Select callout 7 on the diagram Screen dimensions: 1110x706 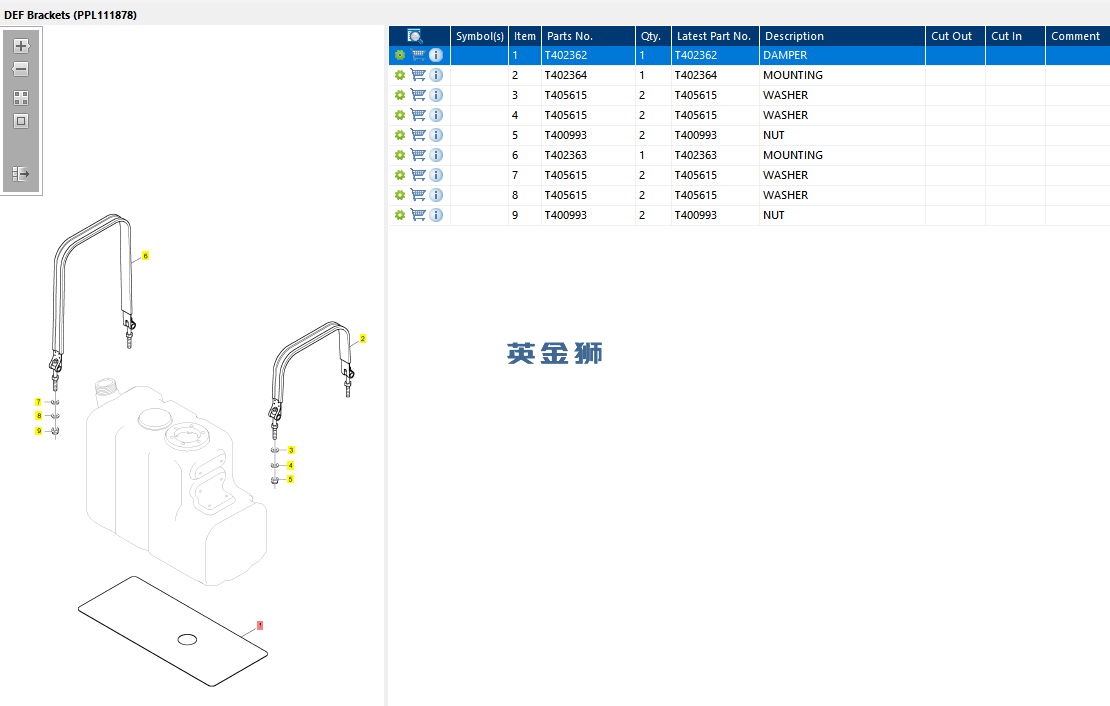pyautogui.click(x=38, y=402)
